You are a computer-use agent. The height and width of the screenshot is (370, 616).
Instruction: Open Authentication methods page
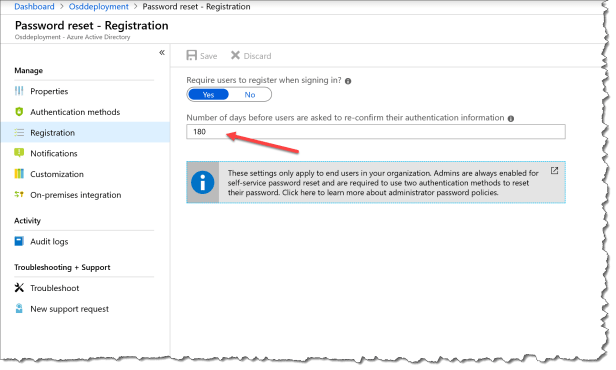coord(75,112)
